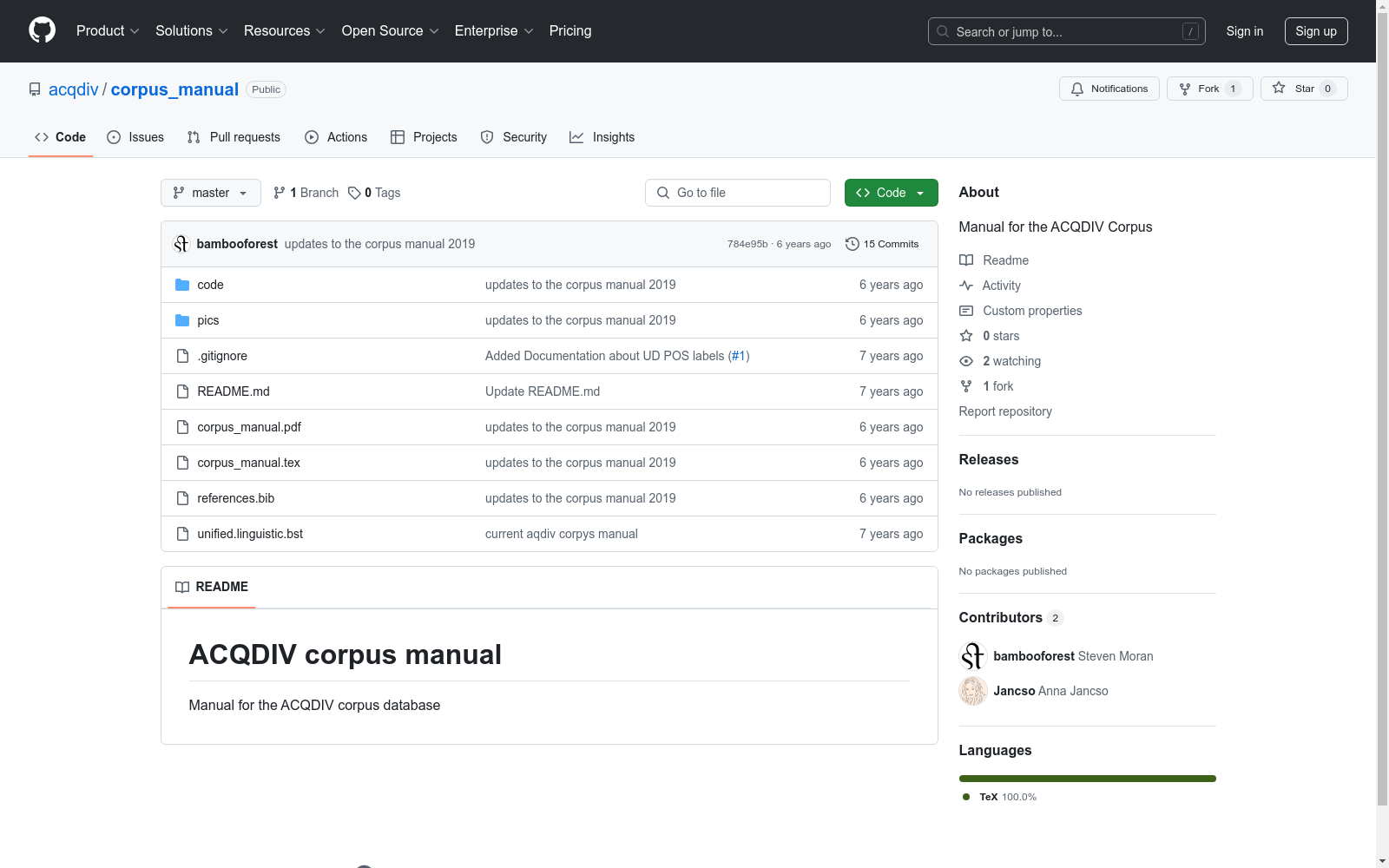Click the TeX 100.0% language dot
This screenshot has height=868, width=1389.
pyautogui.click(x=966, y=797)
